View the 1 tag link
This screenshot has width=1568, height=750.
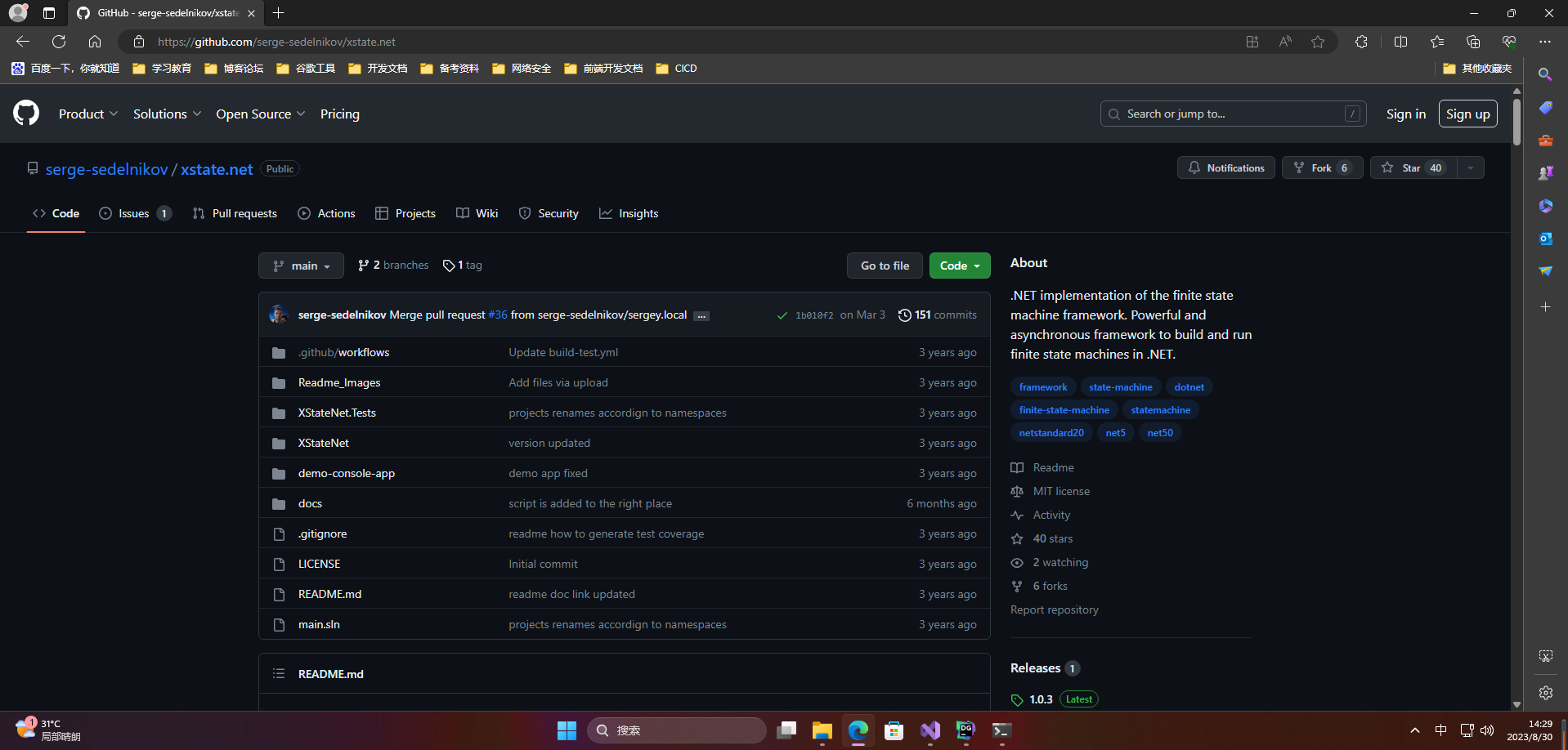click(463, 266)
